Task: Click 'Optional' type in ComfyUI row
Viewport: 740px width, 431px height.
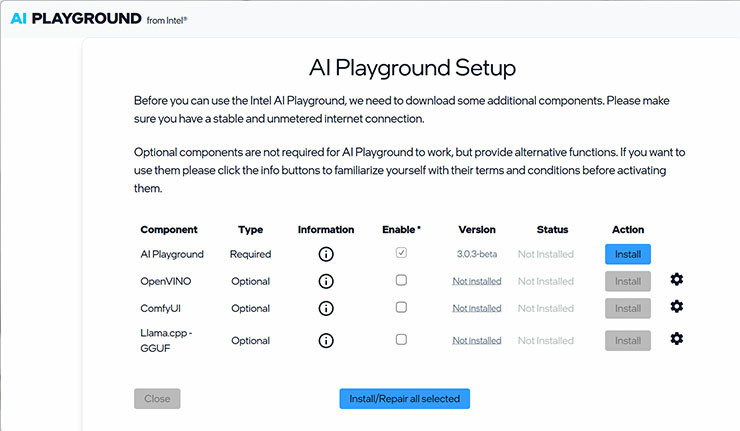Action: (x=251, y=309)
